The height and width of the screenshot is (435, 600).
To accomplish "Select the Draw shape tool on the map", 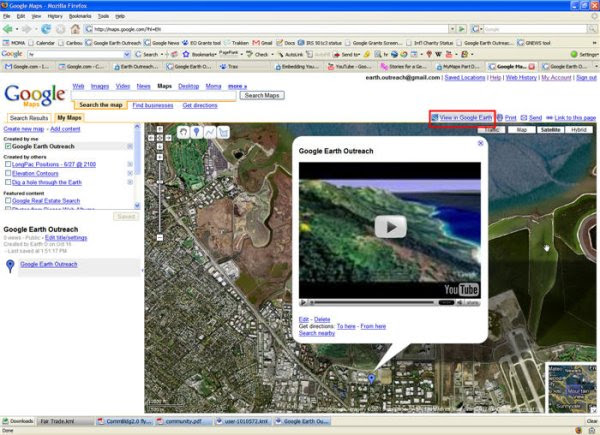I will click(x=223, y=132).
